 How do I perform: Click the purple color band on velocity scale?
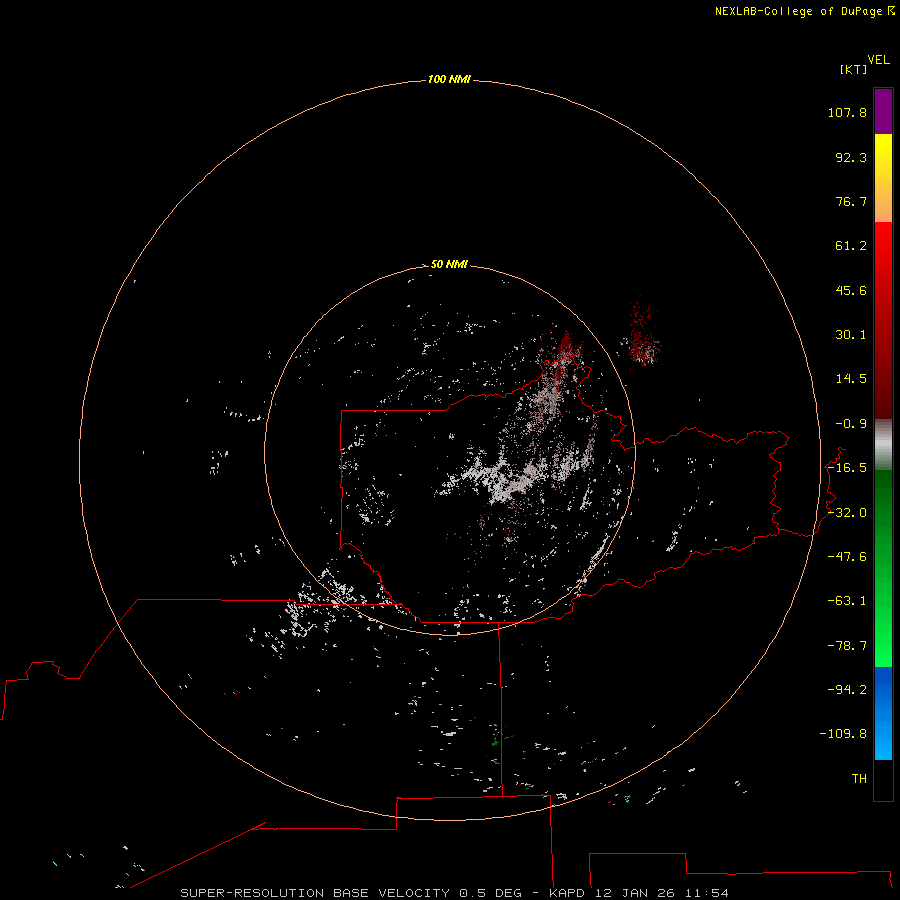click(883, 111)
